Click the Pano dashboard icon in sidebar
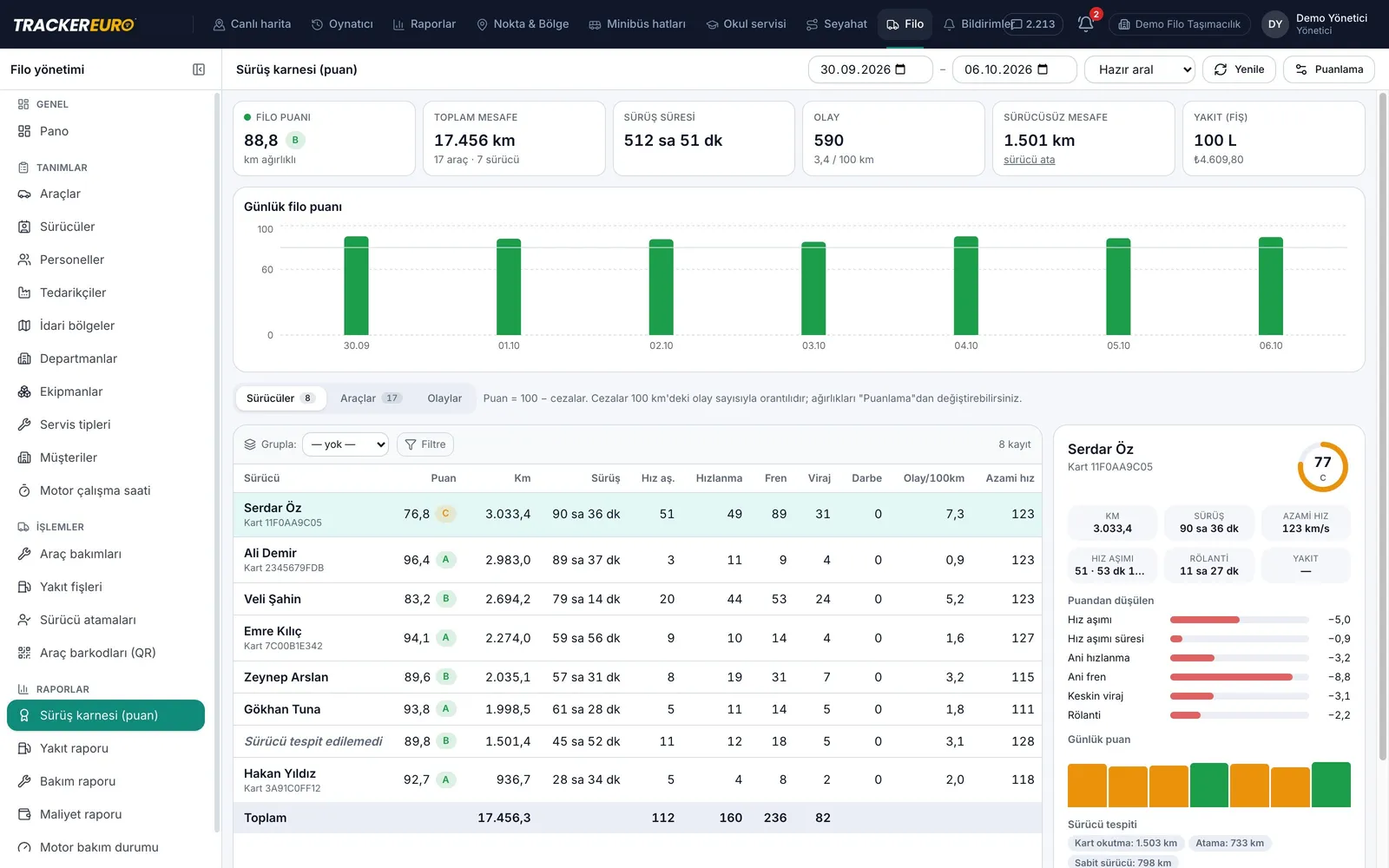1389x868 pixels. point(24,131)
